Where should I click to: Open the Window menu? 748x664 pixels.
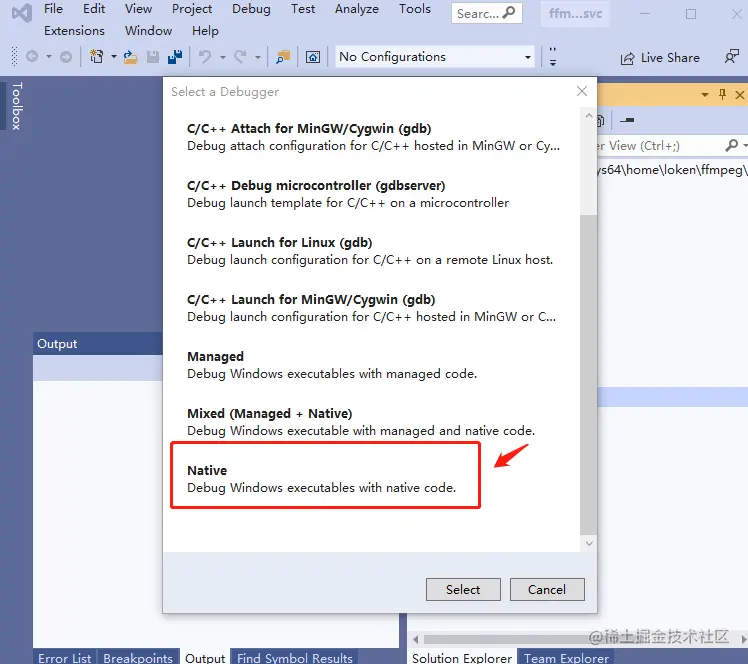coord(148,31)
